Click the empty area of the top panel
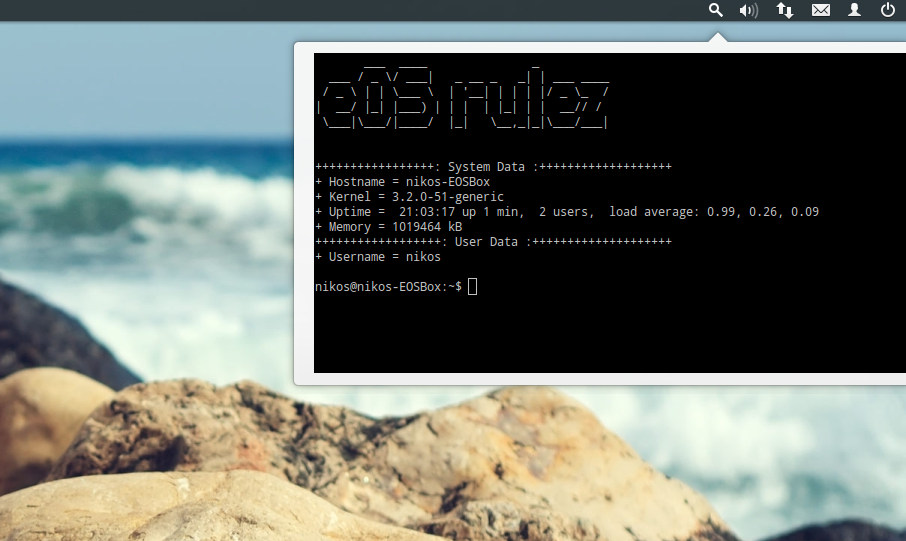This screenshot has width=906, height=541. 350,10
